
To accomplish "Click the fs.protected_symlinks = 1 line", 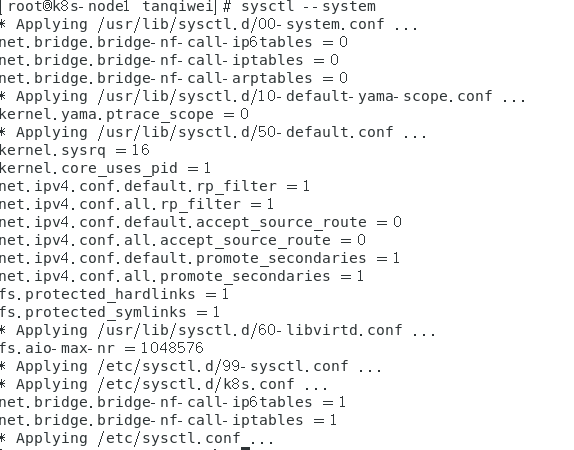I will (110, 312).
